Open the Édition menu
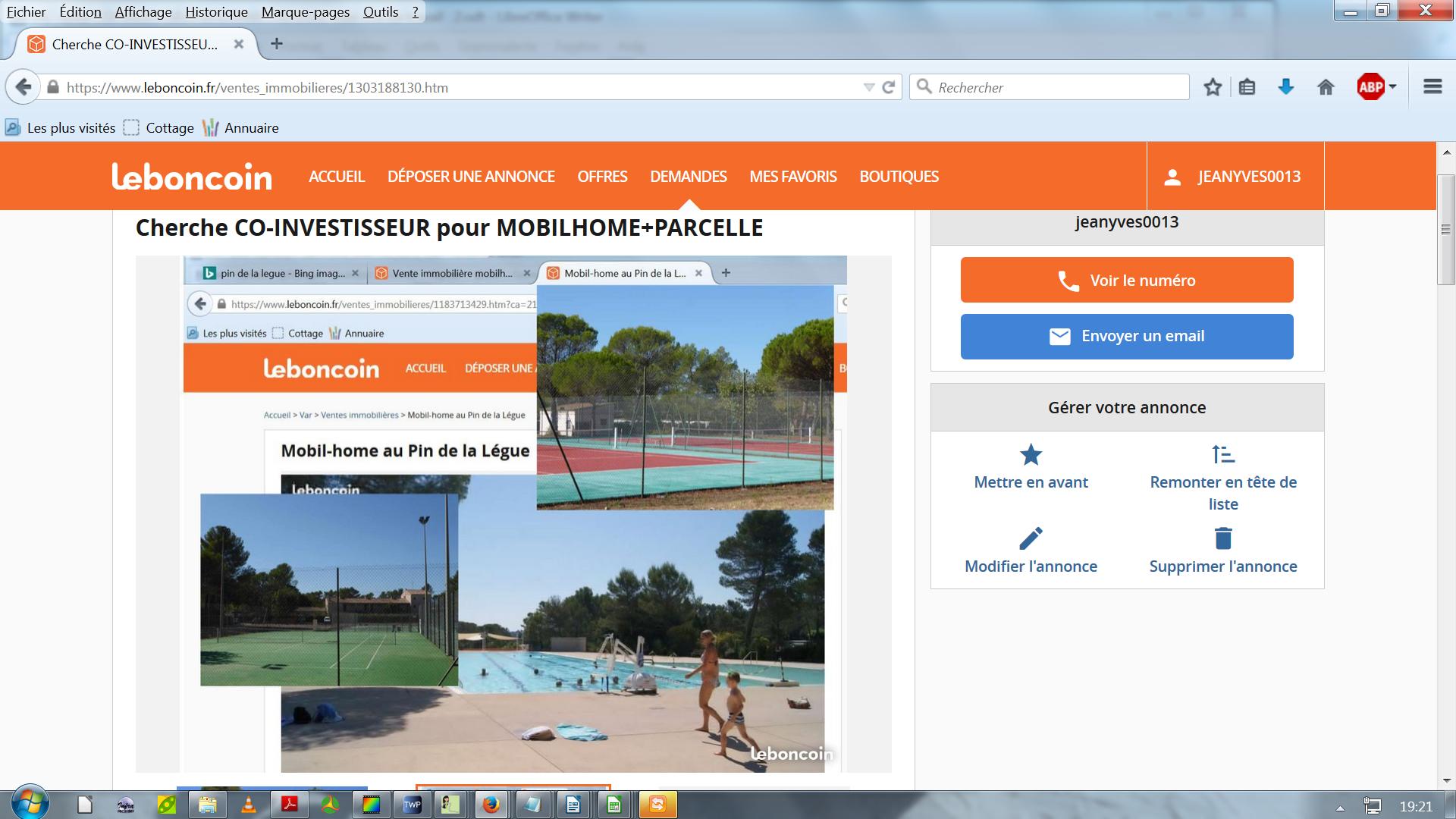The image size is (1456, 819). pyautogui.click(x=80, y=11)
